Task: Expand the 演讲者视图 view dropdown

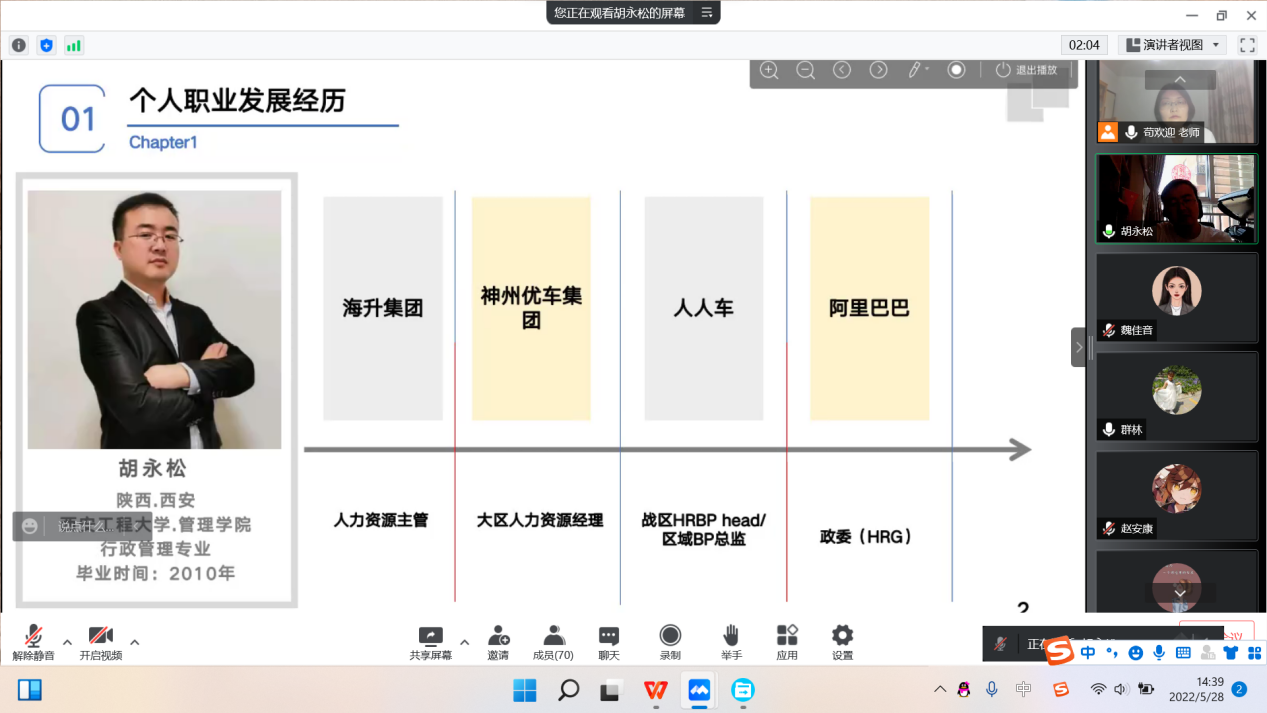Action: [1172, 45]
